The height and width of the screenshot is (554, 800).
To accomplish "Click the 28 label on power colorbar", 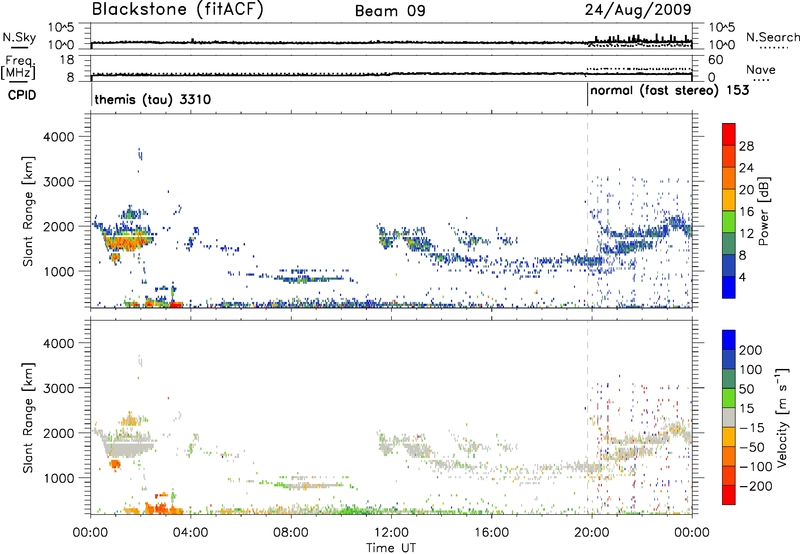I will pos(746,146).
